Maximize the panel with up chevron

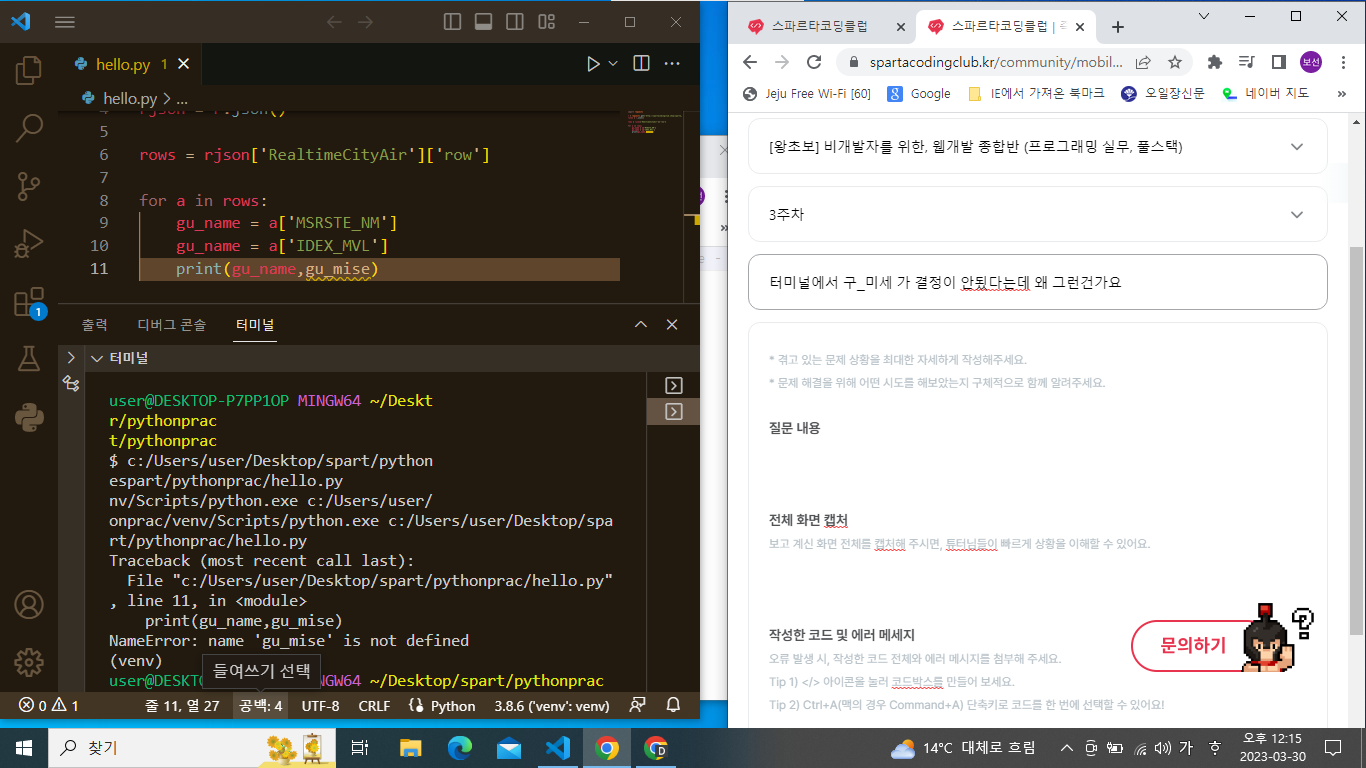[641, 325]
